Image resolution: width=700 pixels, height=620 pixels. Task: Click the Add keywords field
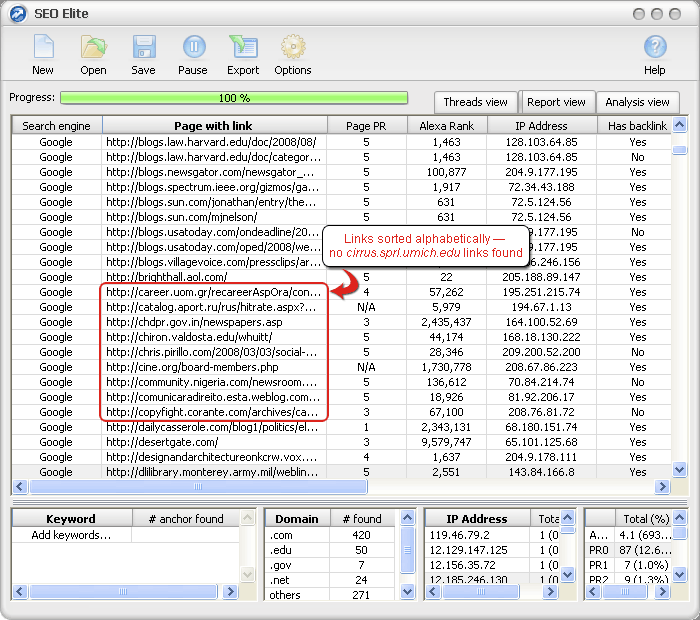tap(71, 535)
